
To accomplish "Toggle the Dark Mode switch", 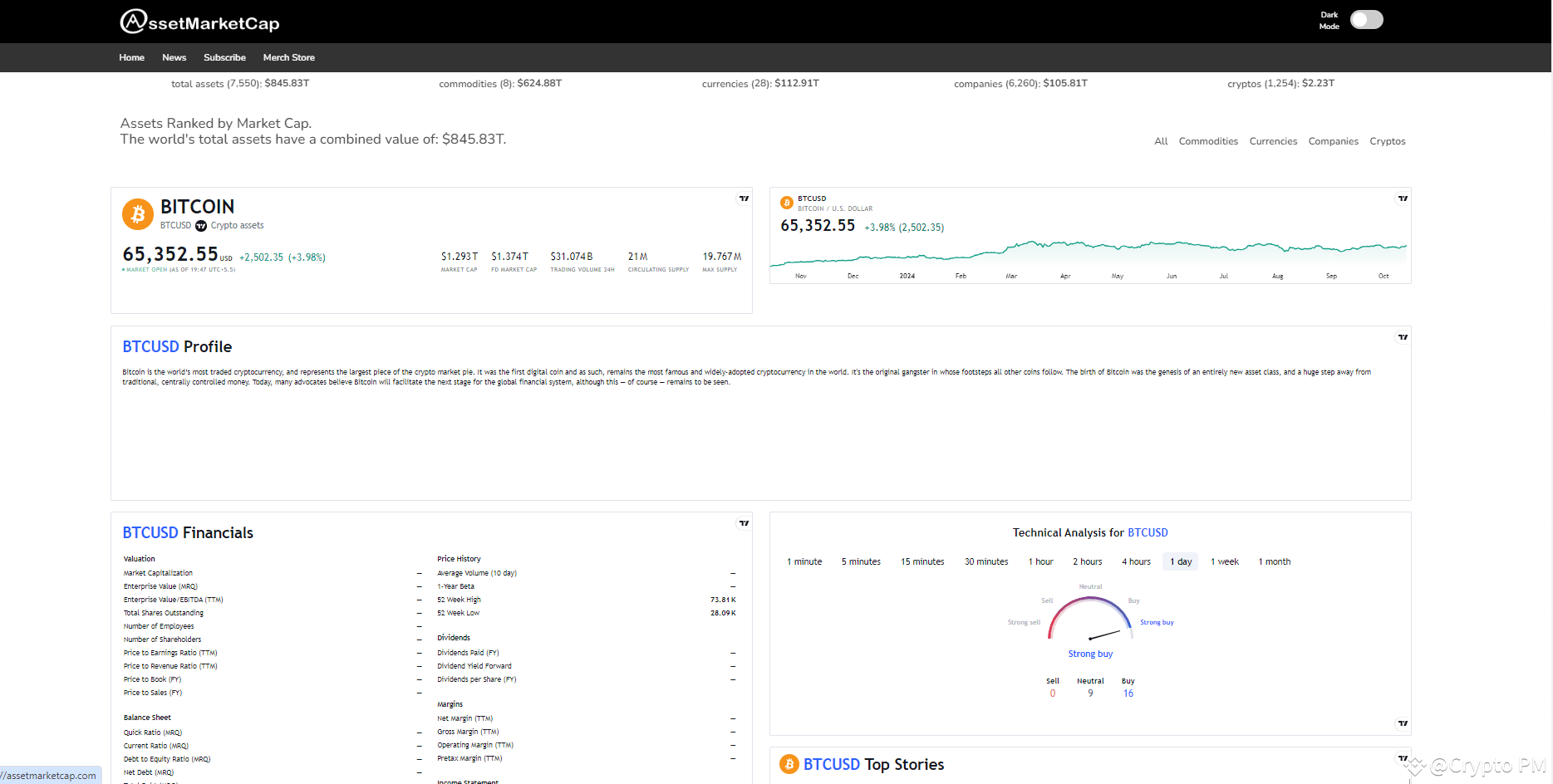I will (1366, 20).
